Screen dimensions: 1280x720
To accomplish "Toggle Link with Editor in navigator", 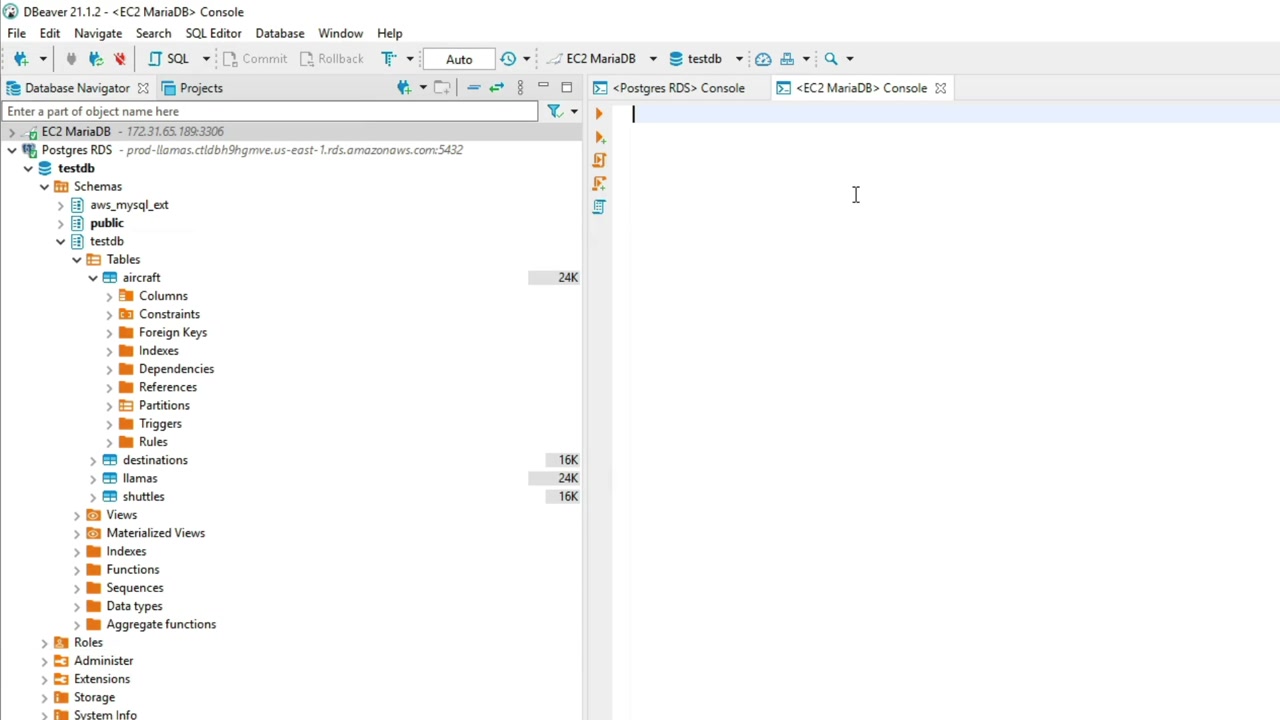I will click(496, 88).
